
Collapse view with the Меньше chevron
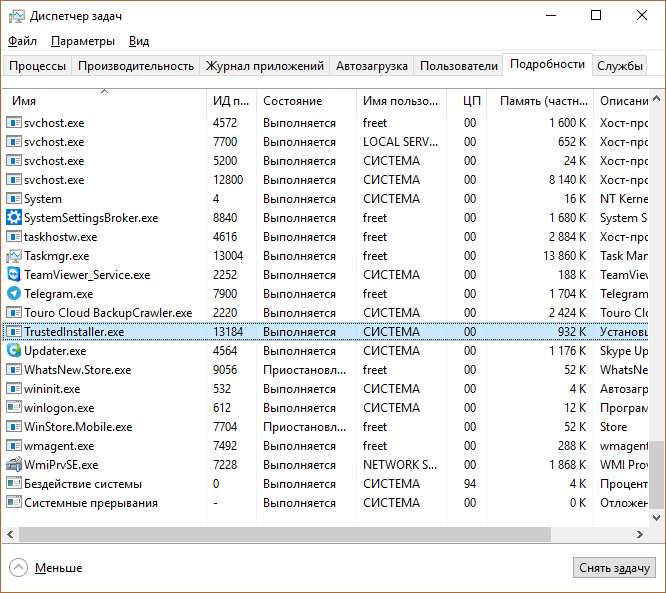[x=19, y=567]
